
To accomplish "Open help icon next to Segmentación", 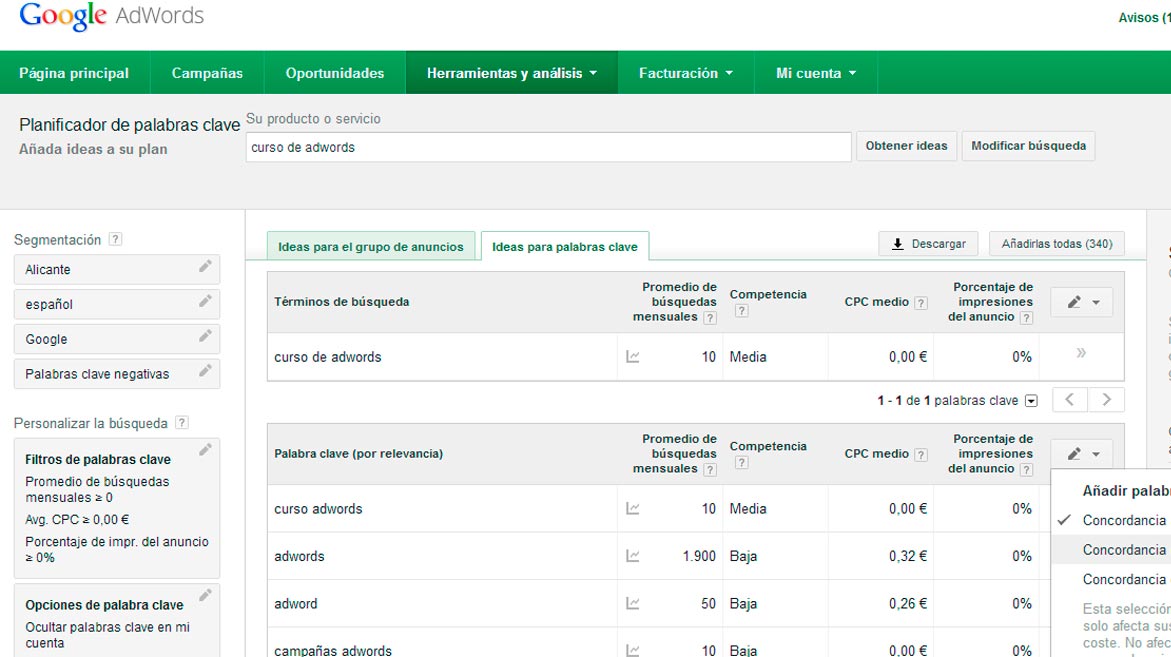I will (115, 239).
